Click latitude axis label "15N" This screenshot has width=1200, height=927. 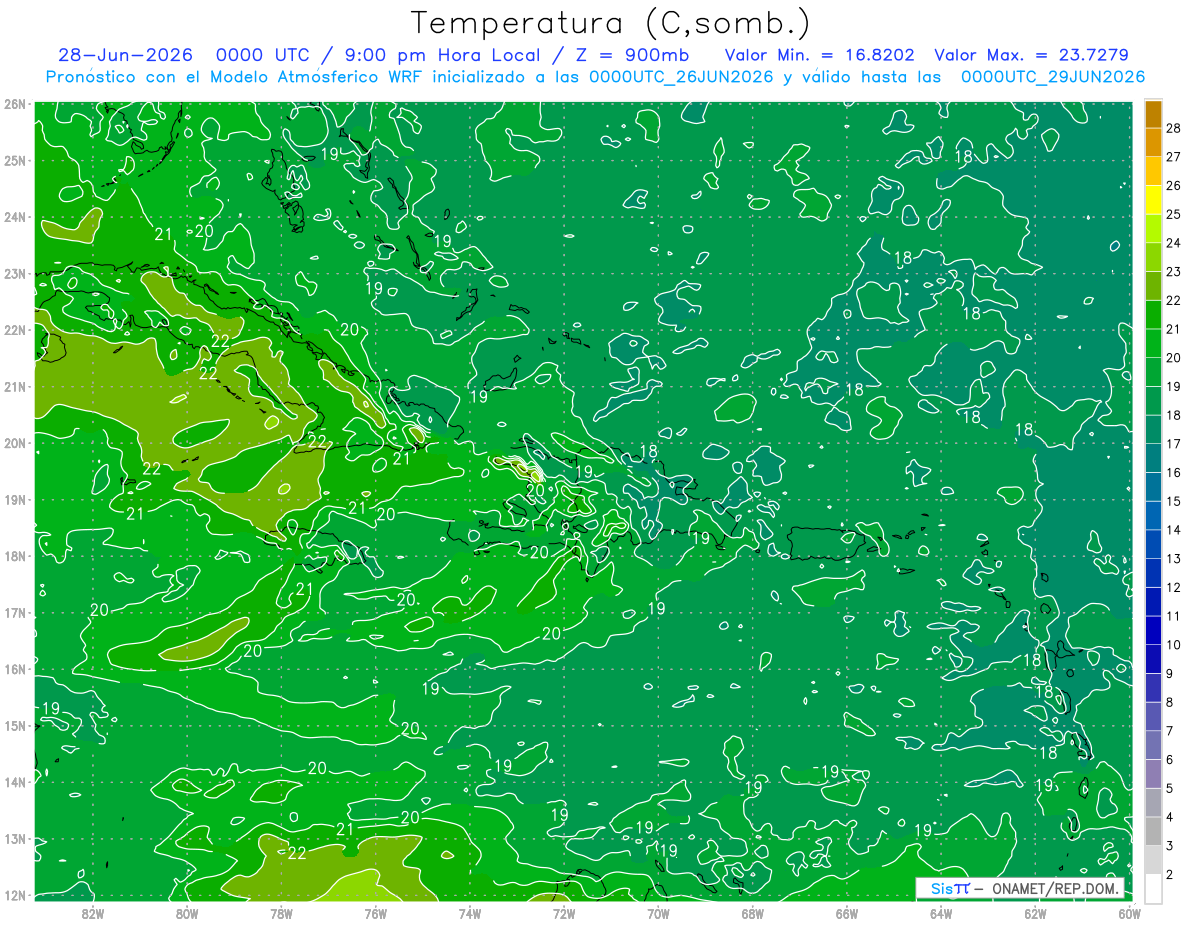15,725
